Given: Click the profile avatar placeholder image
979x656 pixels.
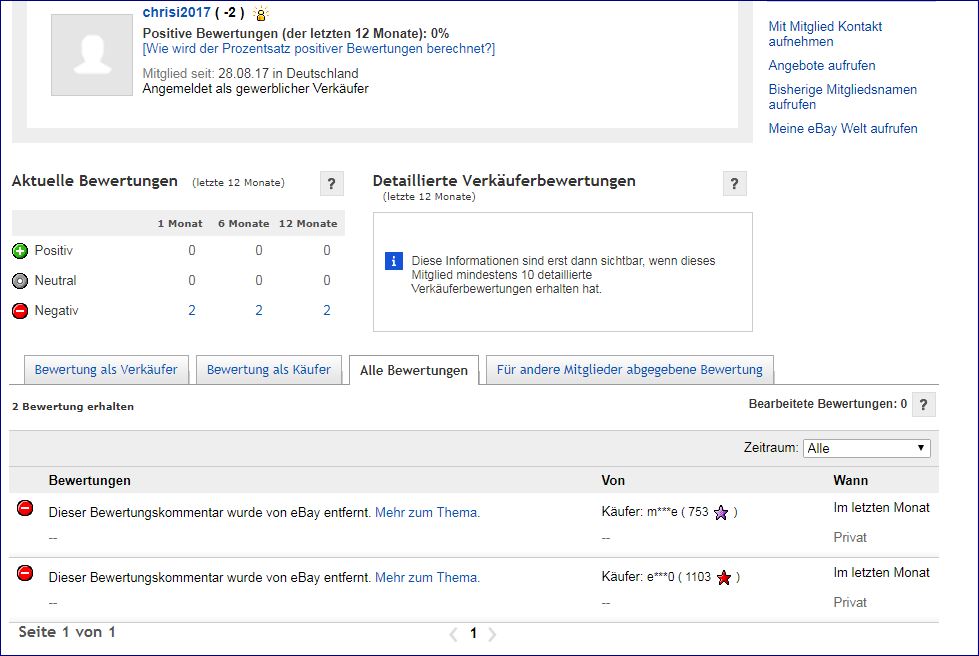Looking at the screenshot, I should pyautogui.click(x=92, y=55).
